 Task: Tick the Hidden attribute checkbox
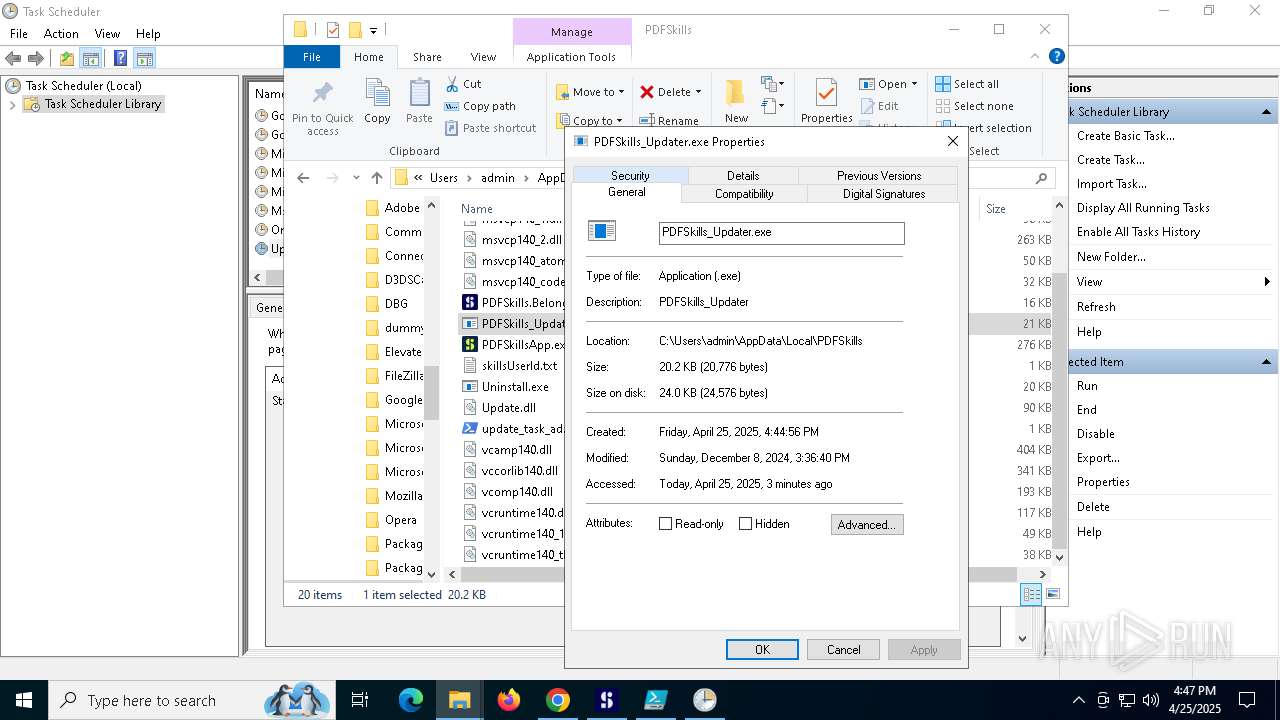[745, 524]
